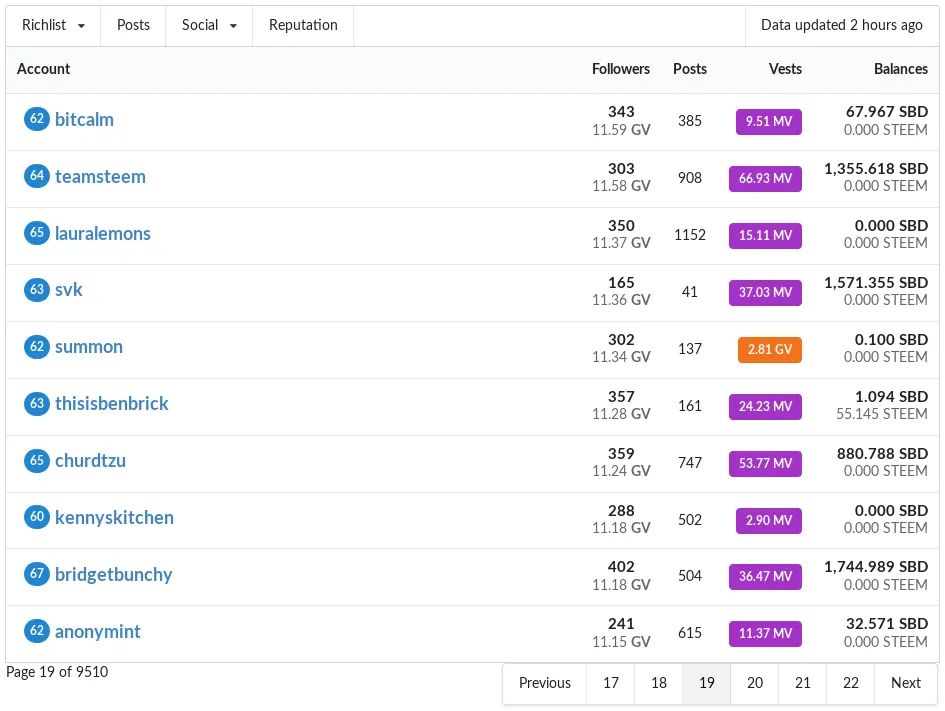Click the orange 2.81 GV vests label
This screenshot has width=945, height=711.
tap(770, 349)
